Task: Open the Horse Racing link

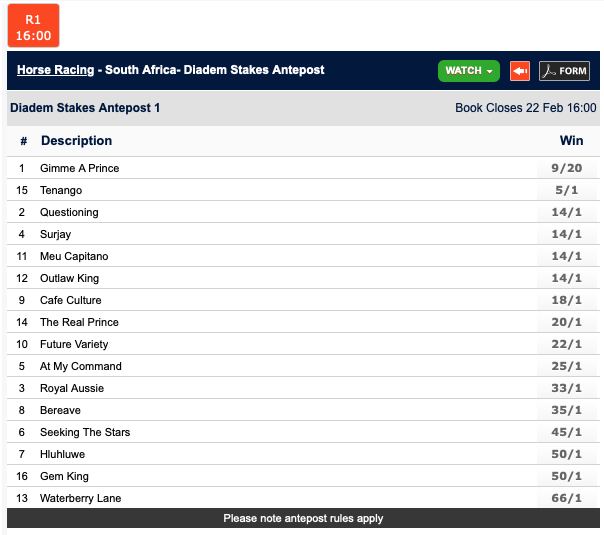Action: pos(55,70)
